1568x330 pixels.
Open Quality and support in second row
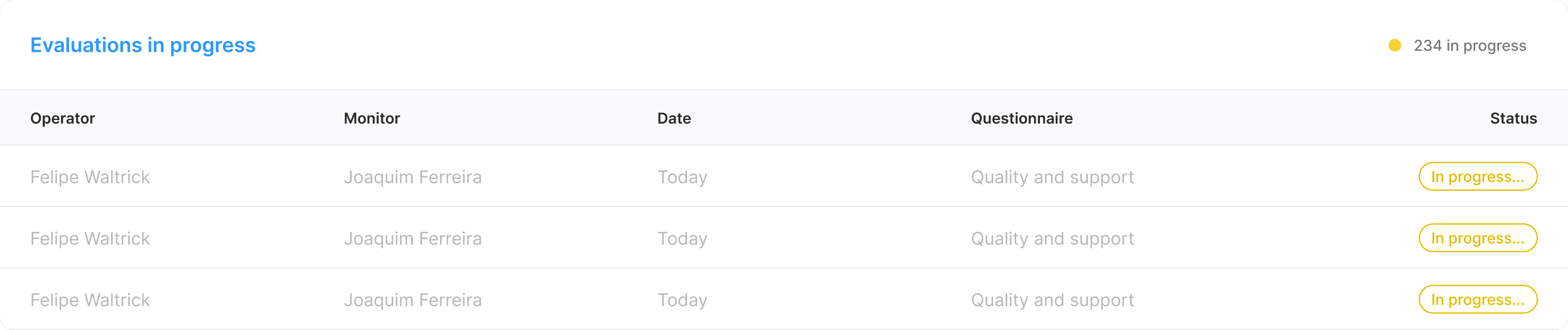click(x=1052, y=239)
